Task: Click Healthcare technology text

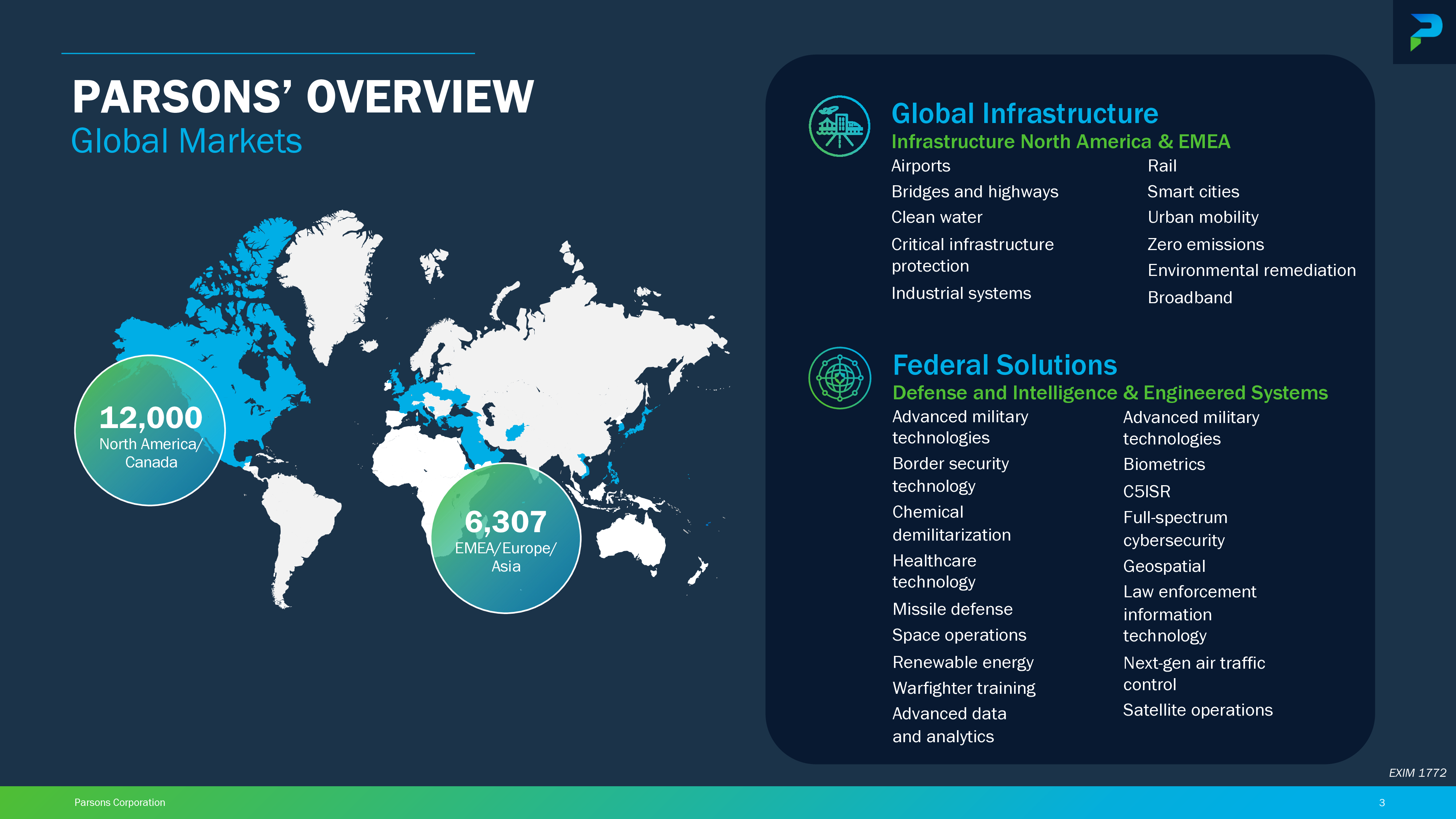Action: (x=934, y=571)
